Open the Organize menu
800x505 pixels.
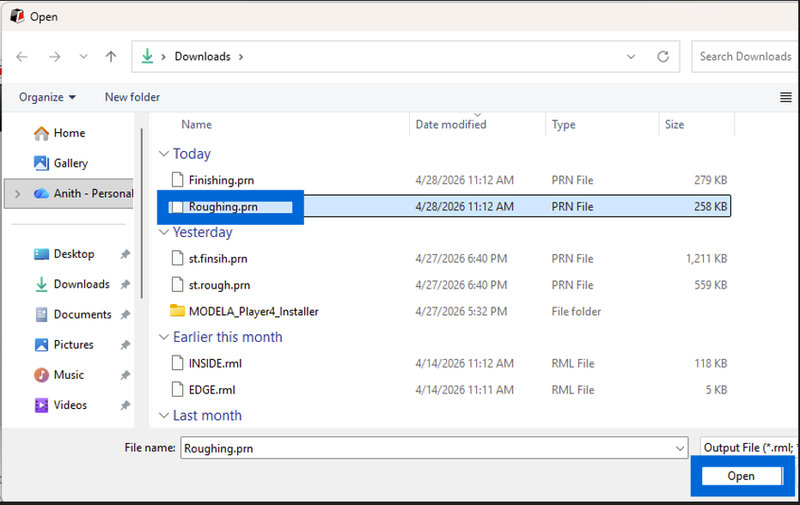[47, 97]
